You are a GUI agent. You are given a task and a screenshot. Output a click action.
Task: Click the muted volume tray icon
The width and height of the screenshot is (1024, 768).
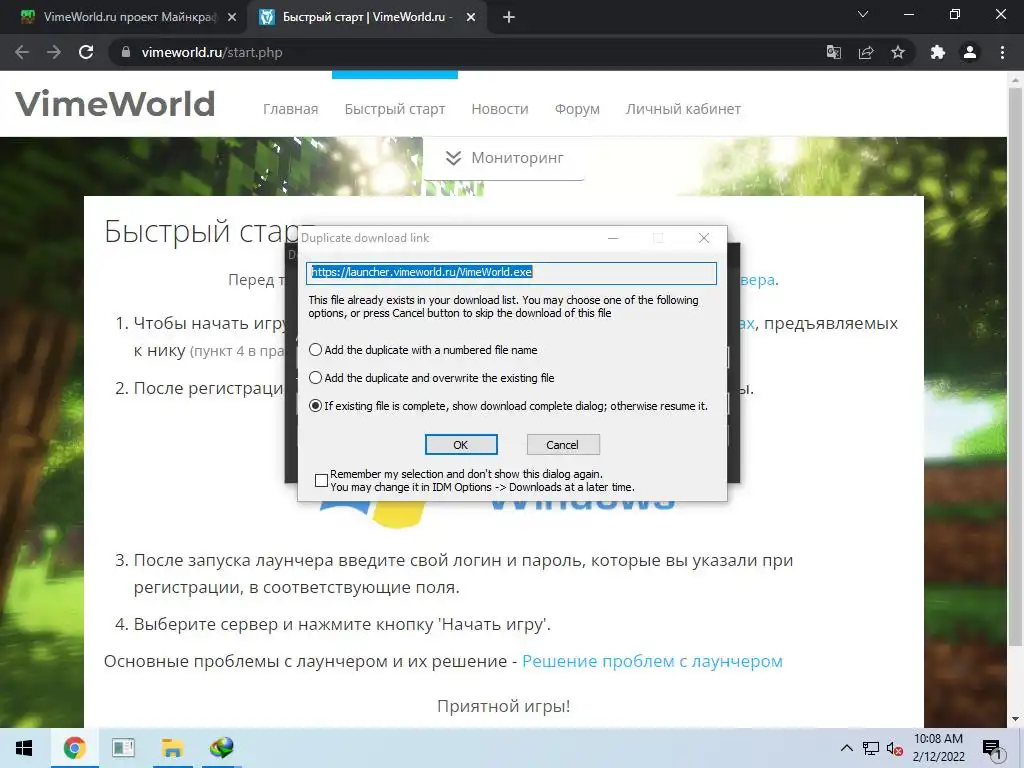[895, 748]
